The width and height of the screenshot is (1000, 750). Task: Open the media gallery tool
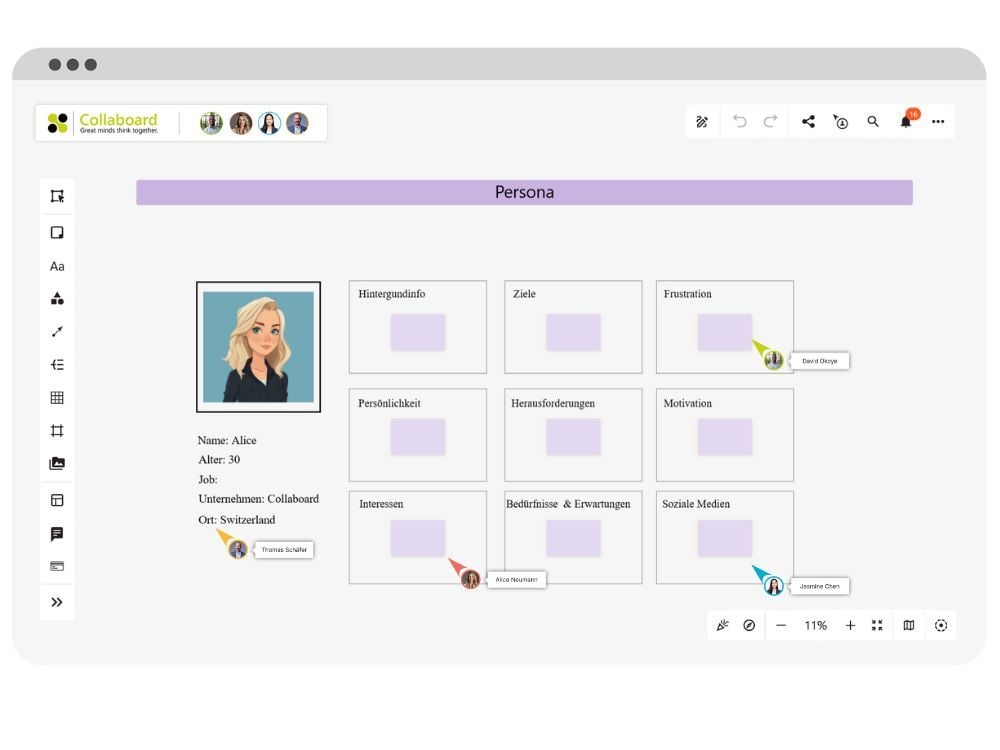[x=57, y=464]
